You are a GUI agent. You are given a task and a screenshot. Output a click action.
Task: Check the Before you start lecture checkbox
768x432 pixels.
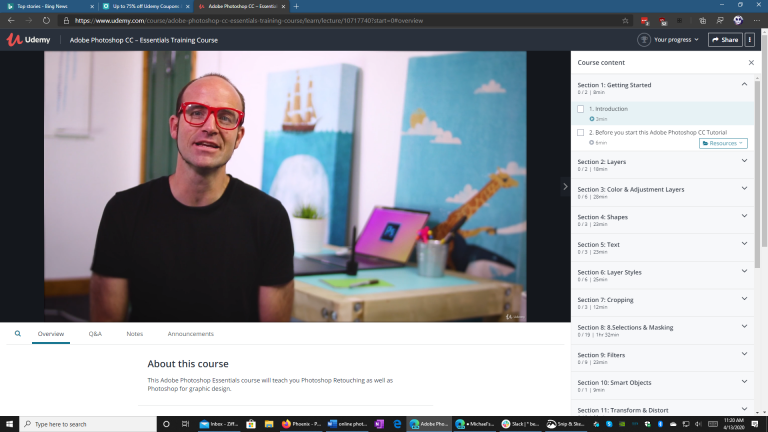580,132
